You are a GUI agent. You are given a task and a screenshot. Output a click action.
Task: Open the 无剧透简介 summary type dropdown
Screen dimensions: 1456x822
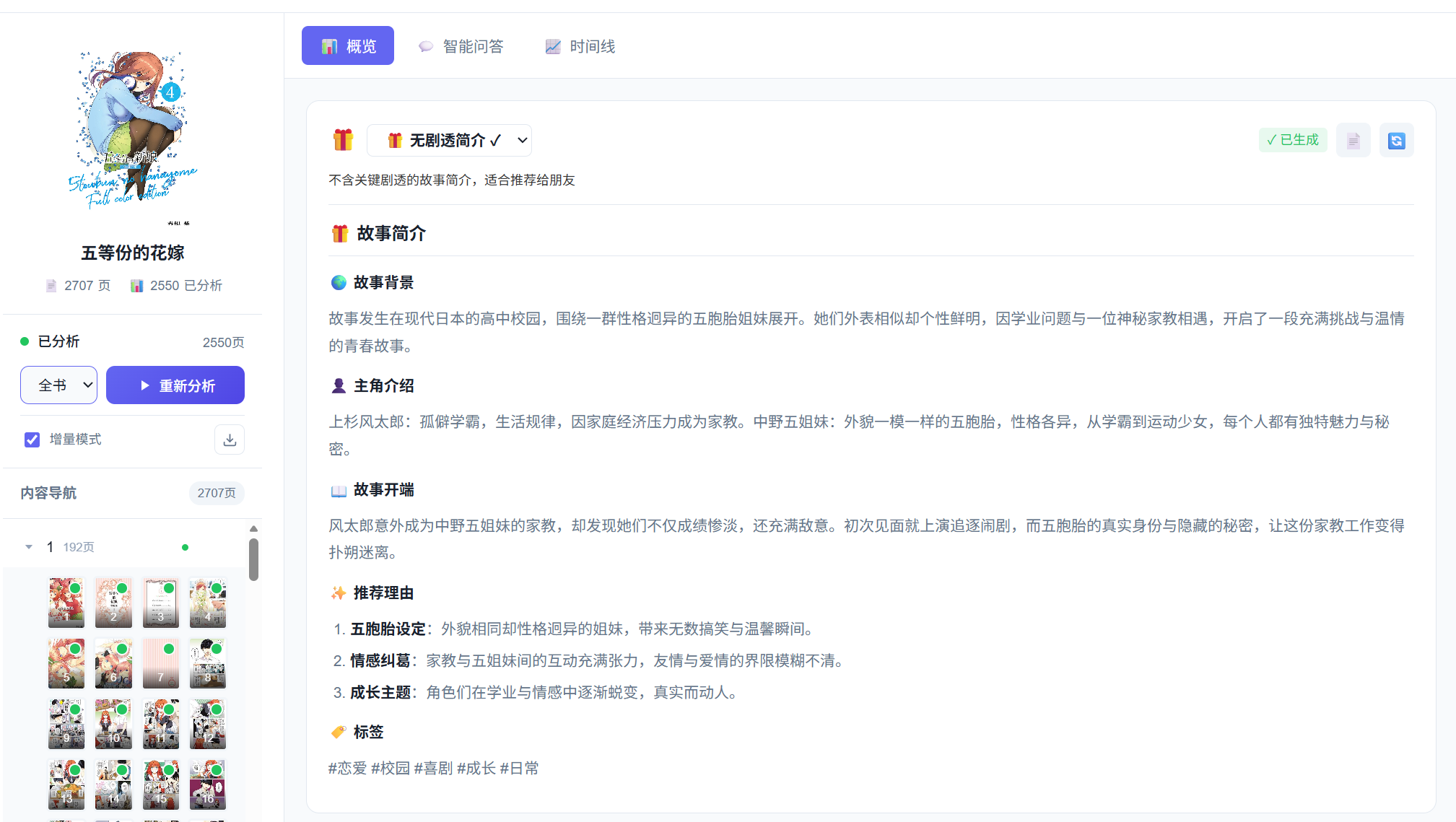[449, 140]
